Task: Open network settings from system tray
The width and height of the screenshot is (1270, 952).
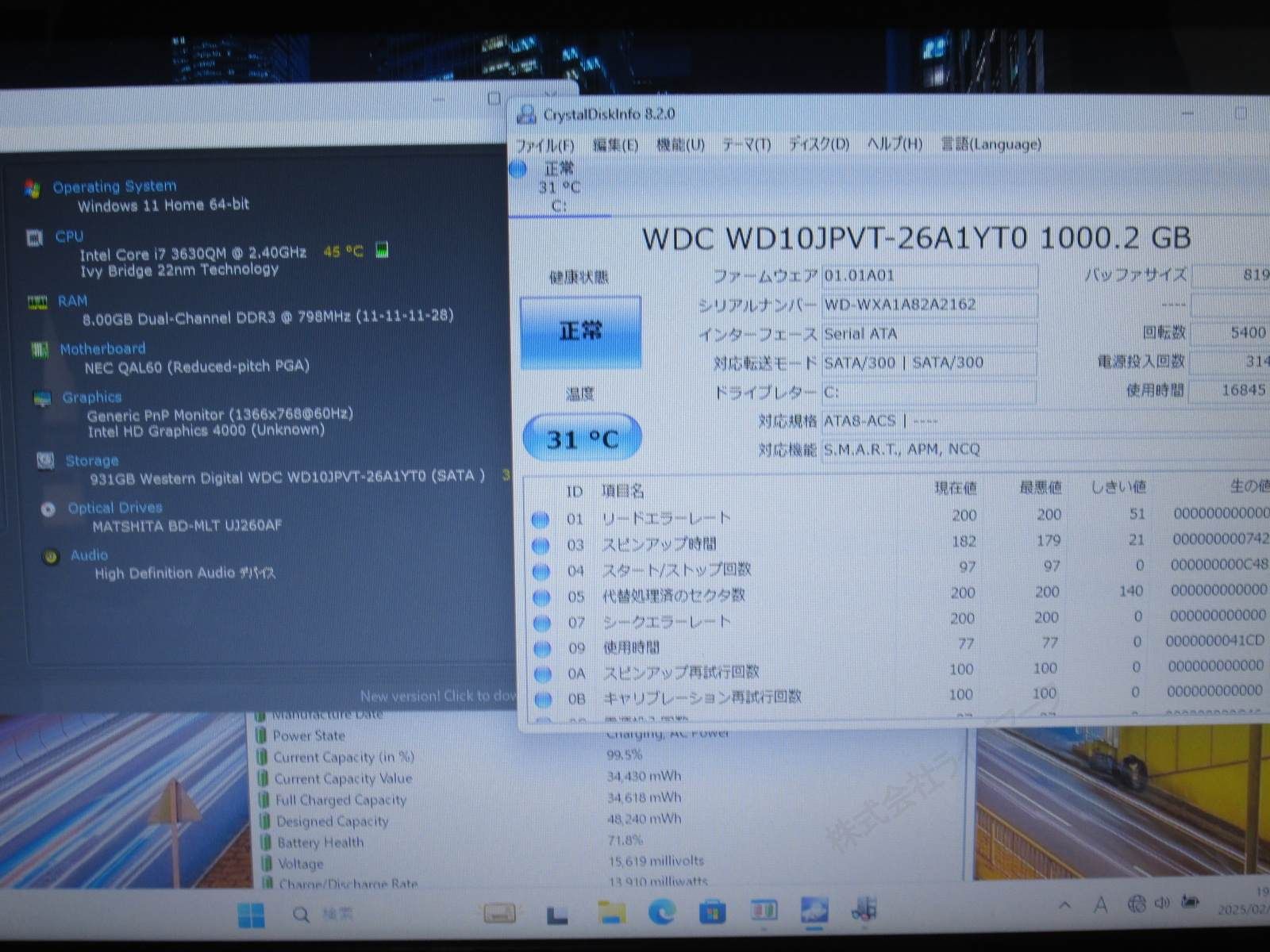Action: (x=1137, y=904)
